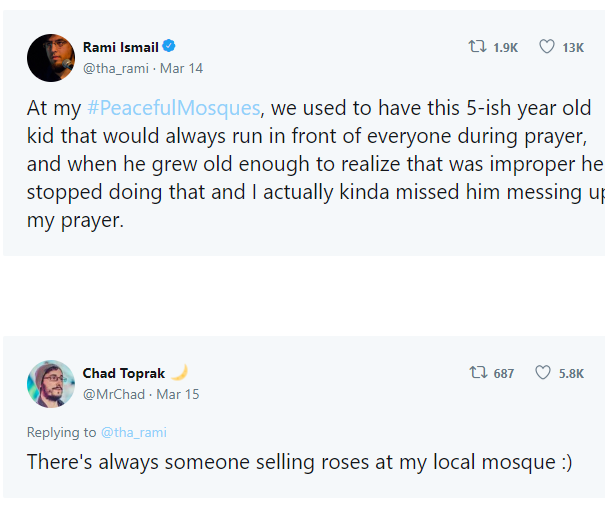Open the #PeacefulMosques hashtag
This screenshot has height=512, width=605.
pos(174,108)
